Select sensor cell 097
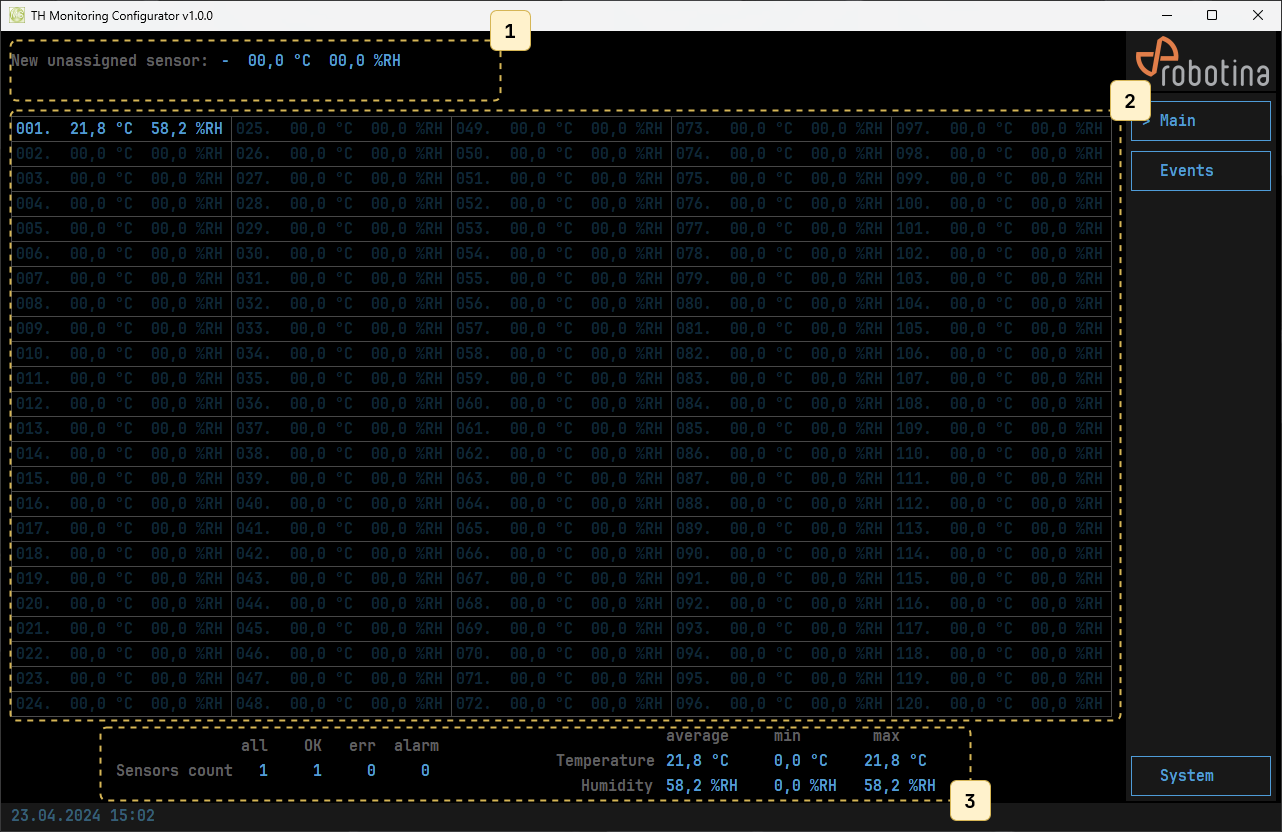 point(1001,129)
